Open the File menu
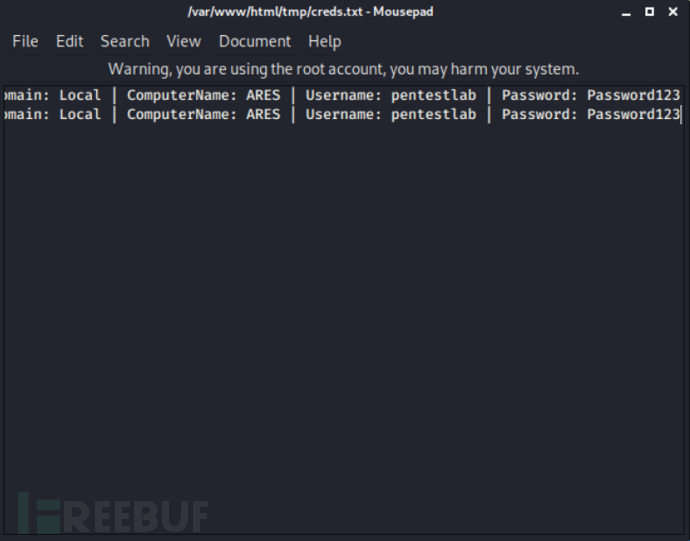This screenshot has height=541, width=690. point(25,41)
